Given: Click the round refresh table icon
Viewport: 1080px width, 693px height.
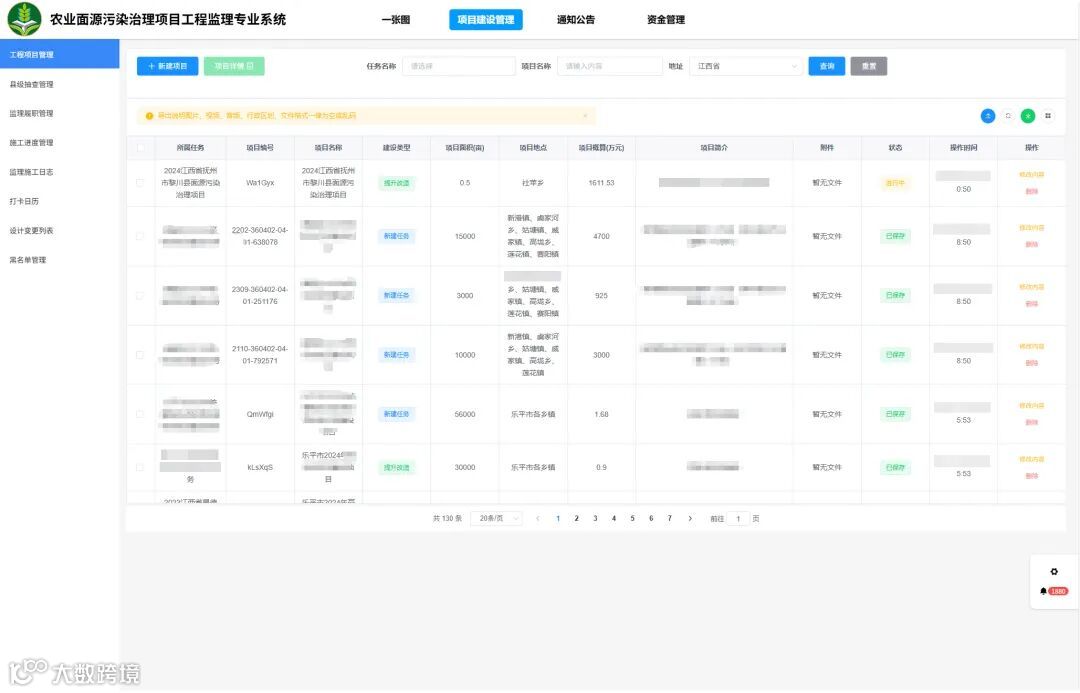Looking at the screenshot, I should pos(1008,116).
